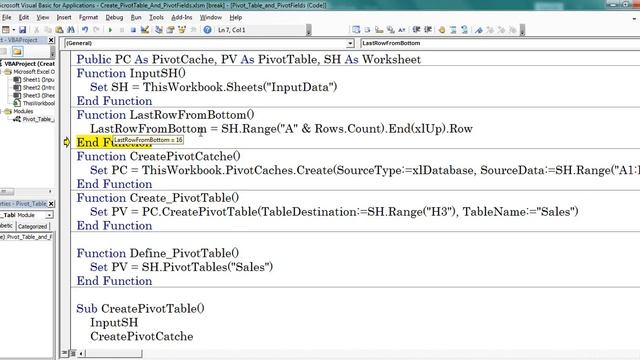Open the Format menu
This screenshot has width=640, height=360.
pyautogui.click(x=88, y=18)
